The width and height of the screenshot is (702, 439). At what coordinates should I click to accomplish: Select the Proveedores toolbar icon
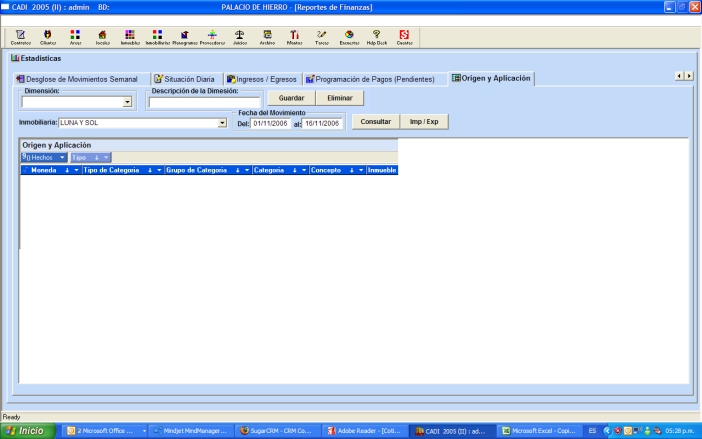(212, 36)
